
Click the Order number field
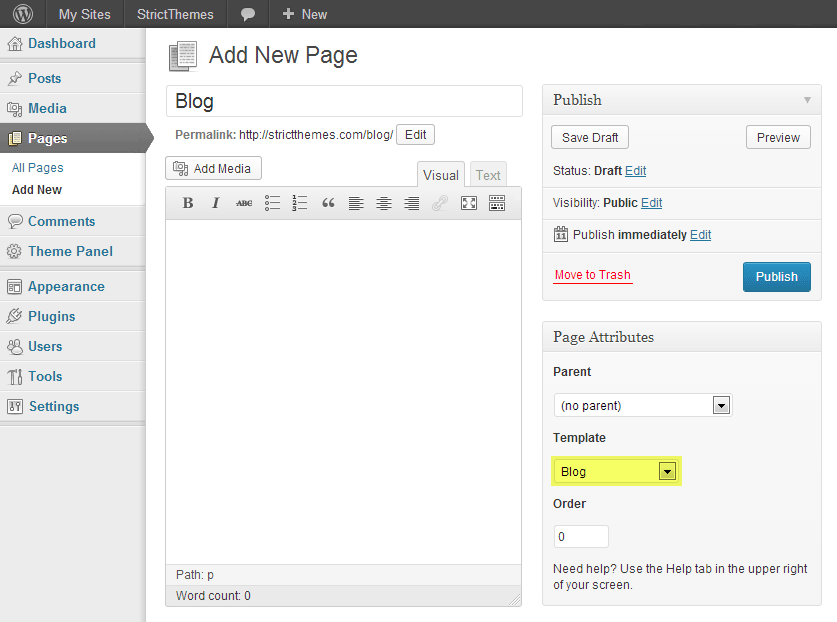pos(581,536)
